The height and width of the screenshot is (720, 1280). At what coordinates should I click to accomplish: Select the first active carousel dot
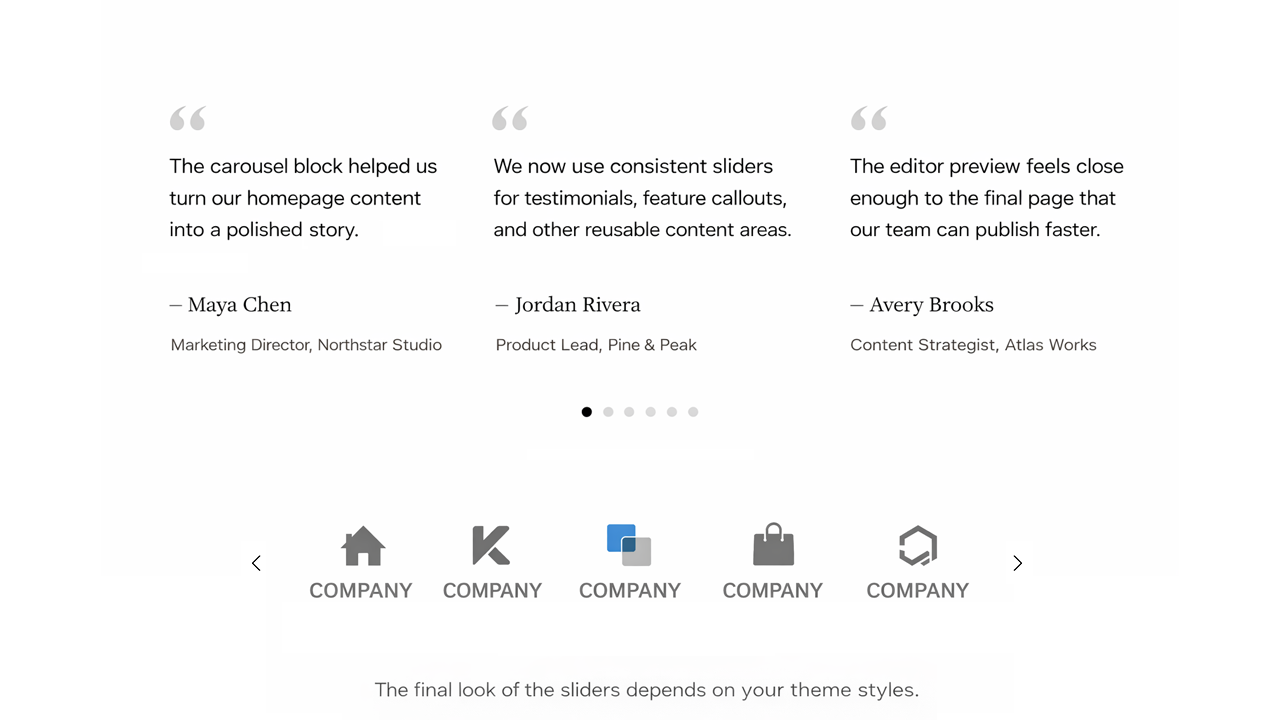click(x=587, y=412)
